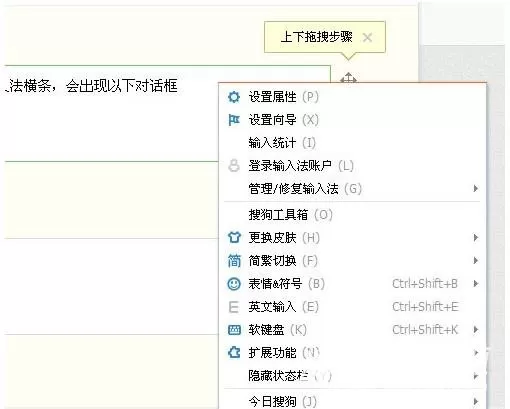Open 设置属性 (P) menu entry
The width and height of the screenshot is (510, 409).
pos(353,97)
